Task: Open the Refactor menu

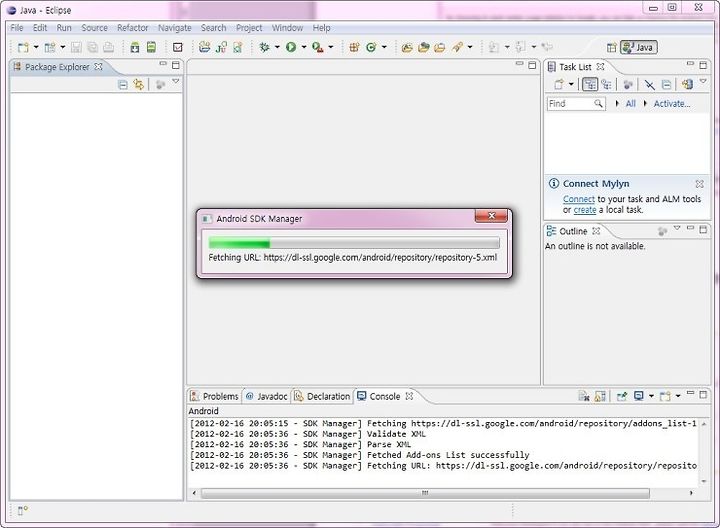Action: (x=133, y=28)
